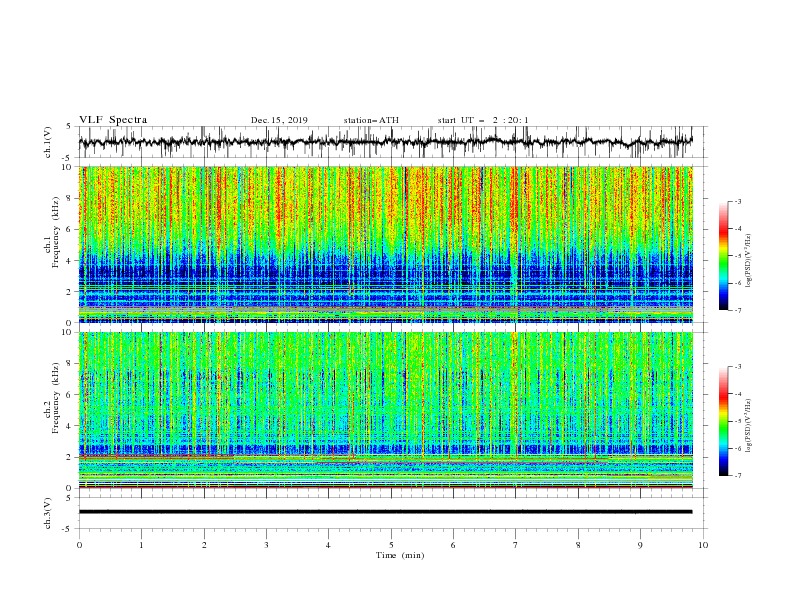This screenshot has height=612, width=792.
Task: Click the '4' kHz tick on ch.2 axis
Action: (71, 426)
